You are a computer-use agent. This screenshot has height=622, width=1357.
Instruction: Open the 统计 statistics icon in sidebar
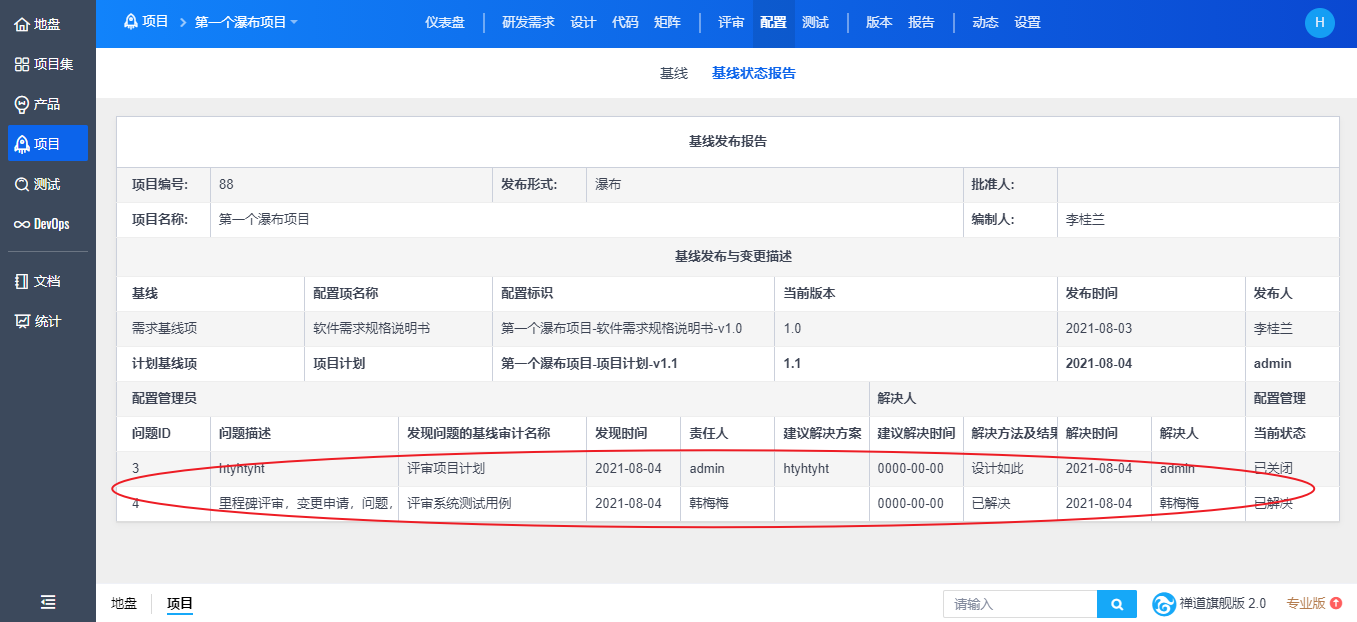(22, 321)
